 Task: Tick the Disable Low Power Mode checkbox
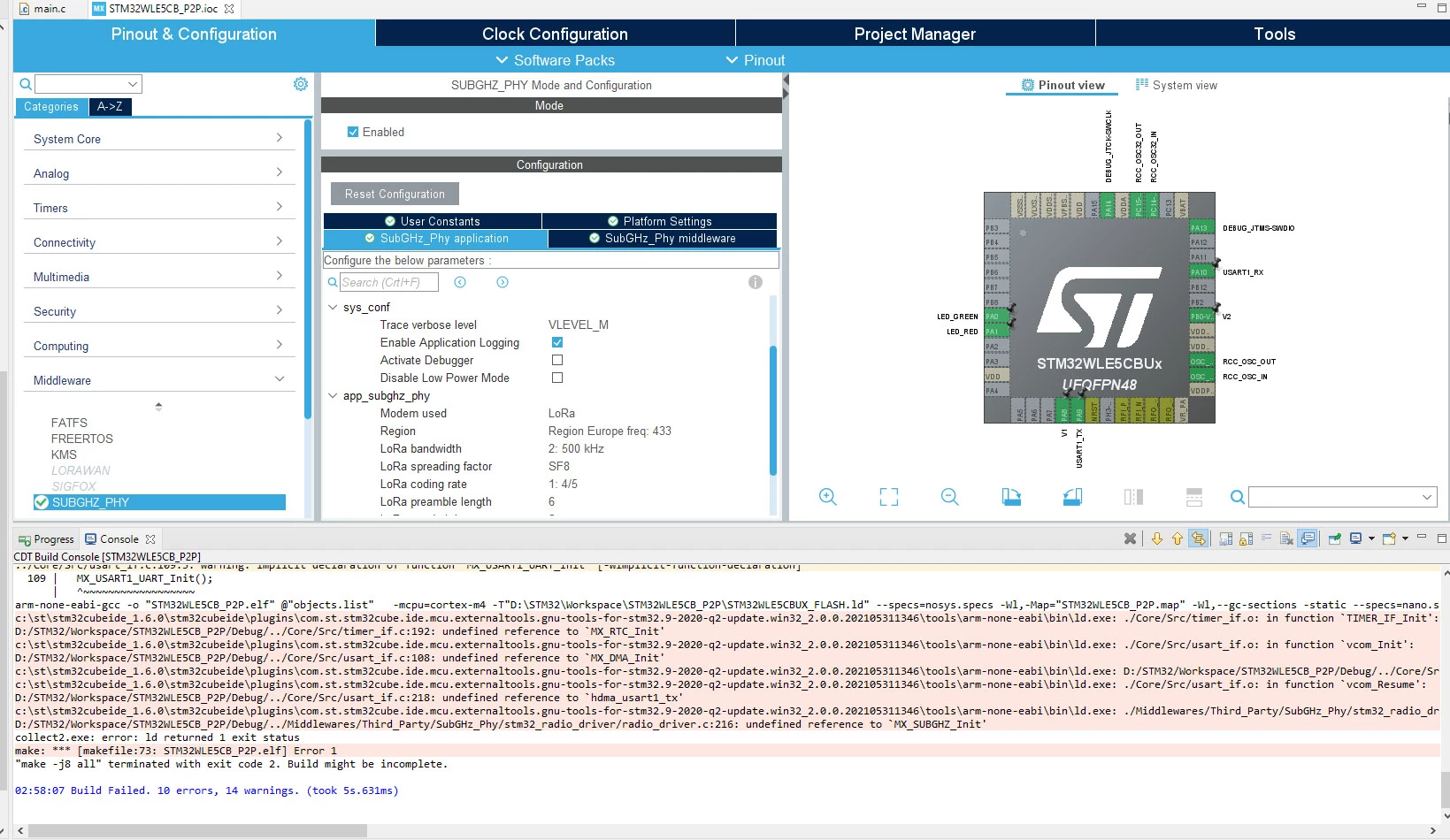pos(557,378)
